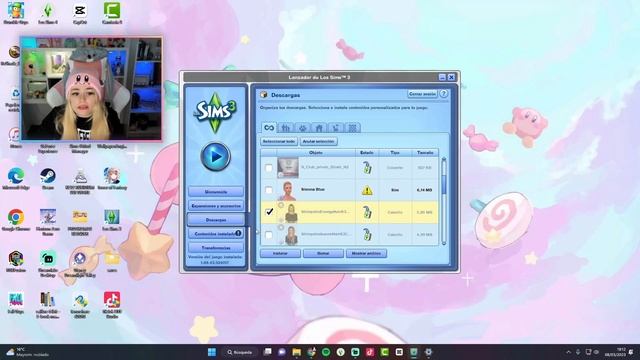Click the highlighted row's green status icon
Viewport: 640px width, 360px height.
[x=367, y=212]
